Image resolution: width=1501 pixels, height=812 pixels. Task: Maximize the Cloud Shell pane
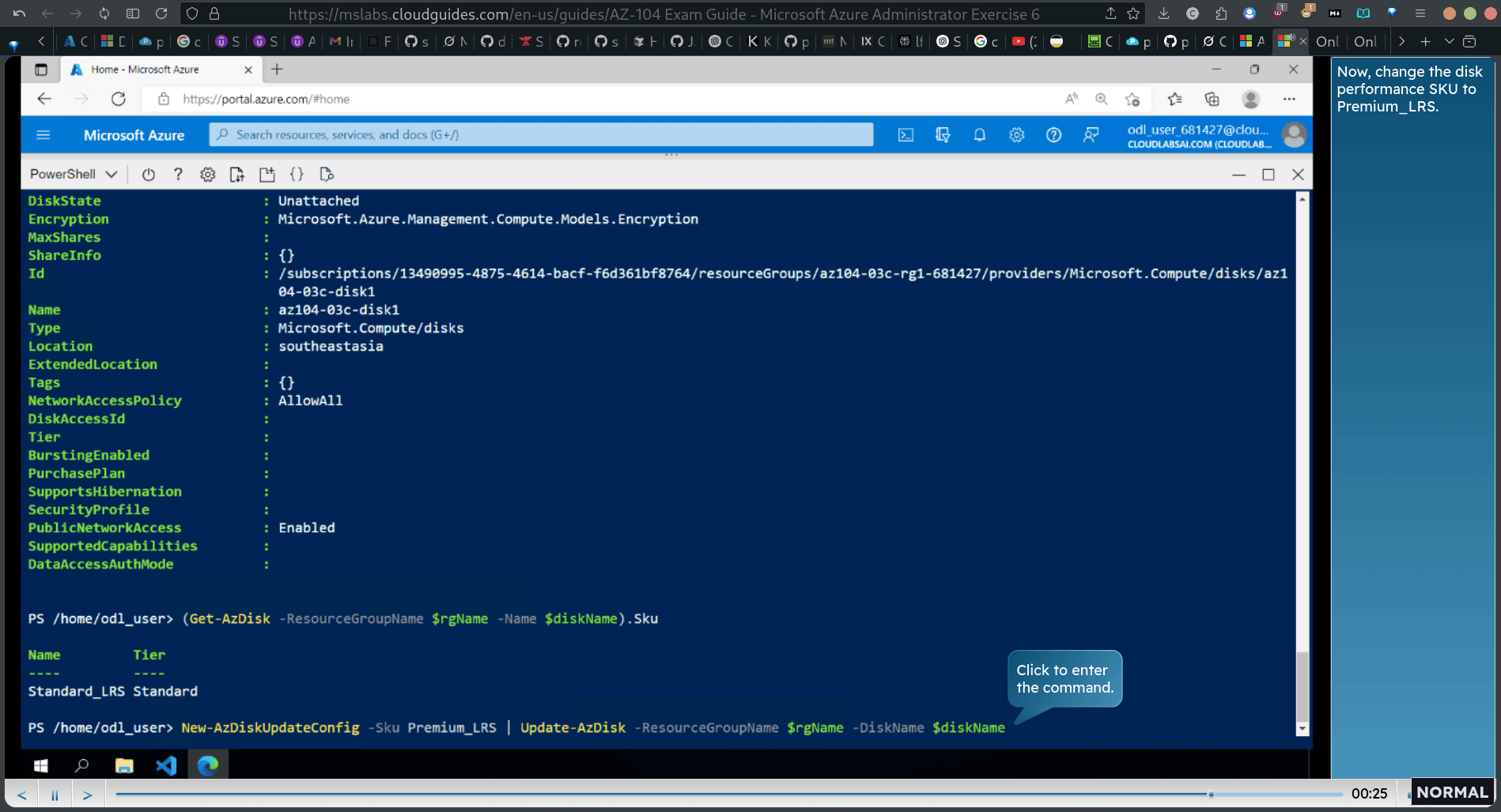pyautogui.click(x=1268, y=175)
